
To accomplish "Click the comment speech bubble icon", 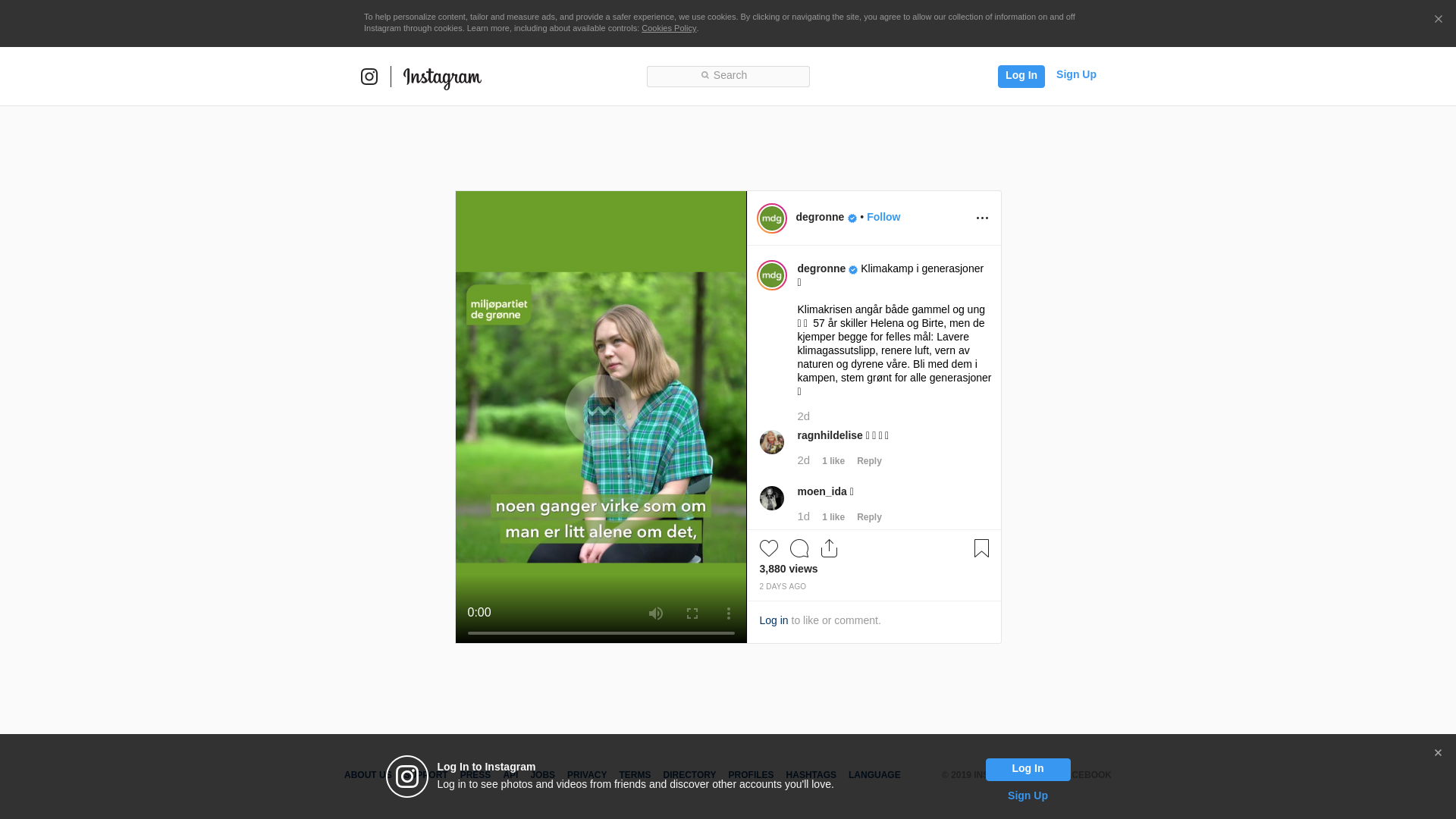I will (799, 548).
